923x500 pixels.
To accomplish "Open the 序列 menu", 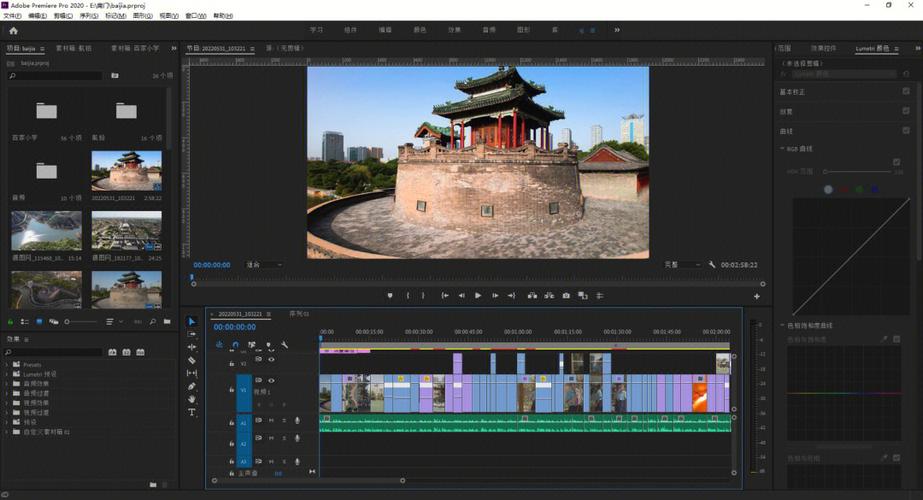I will click(x=89, y=16).
